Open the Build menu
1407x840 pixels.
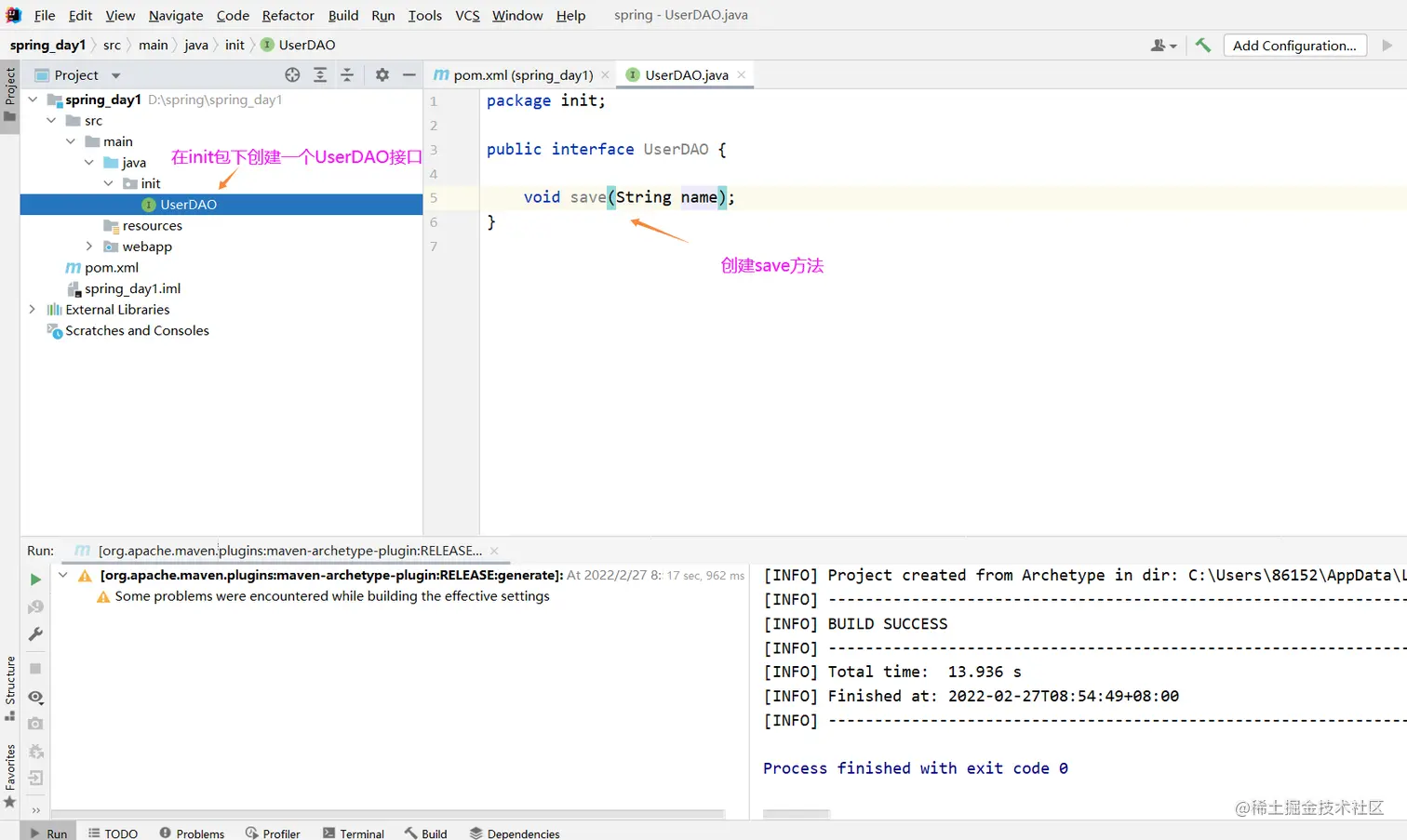pos(343,15)
